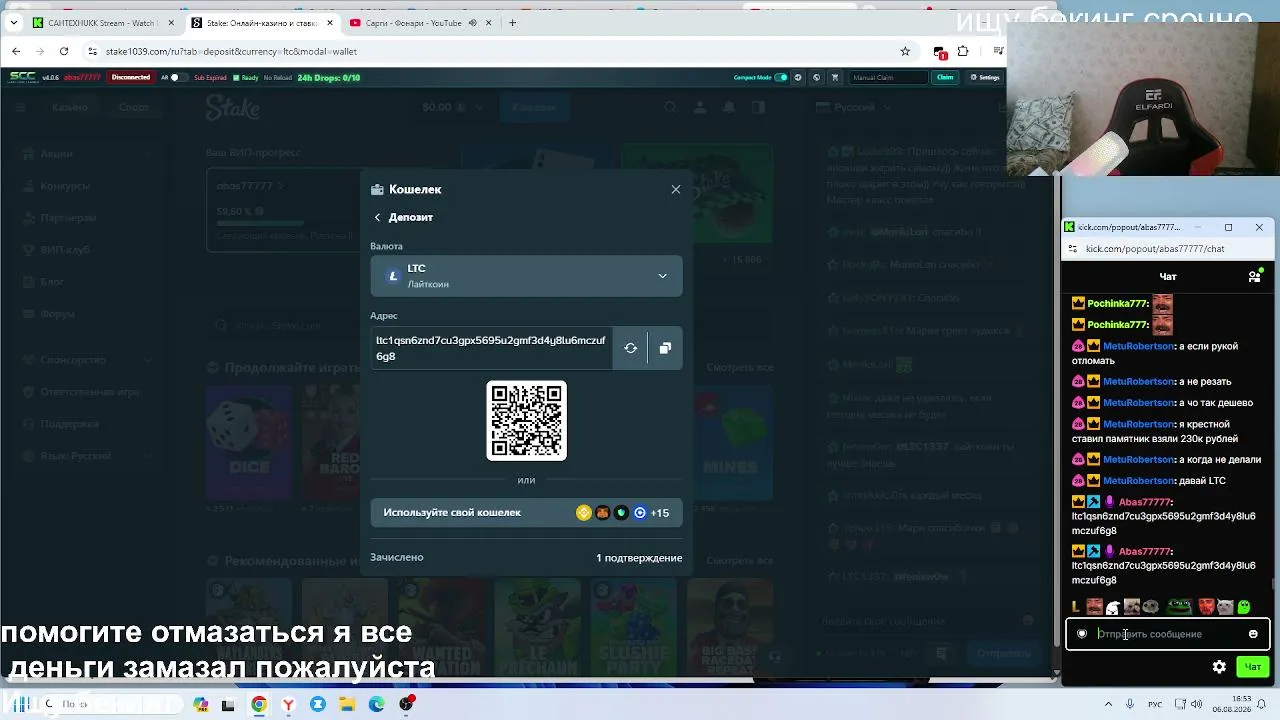Viewport: 1280px width, 720px height.
Task: Focus the Manual Claim input field
Action: [x=888, y=77]
